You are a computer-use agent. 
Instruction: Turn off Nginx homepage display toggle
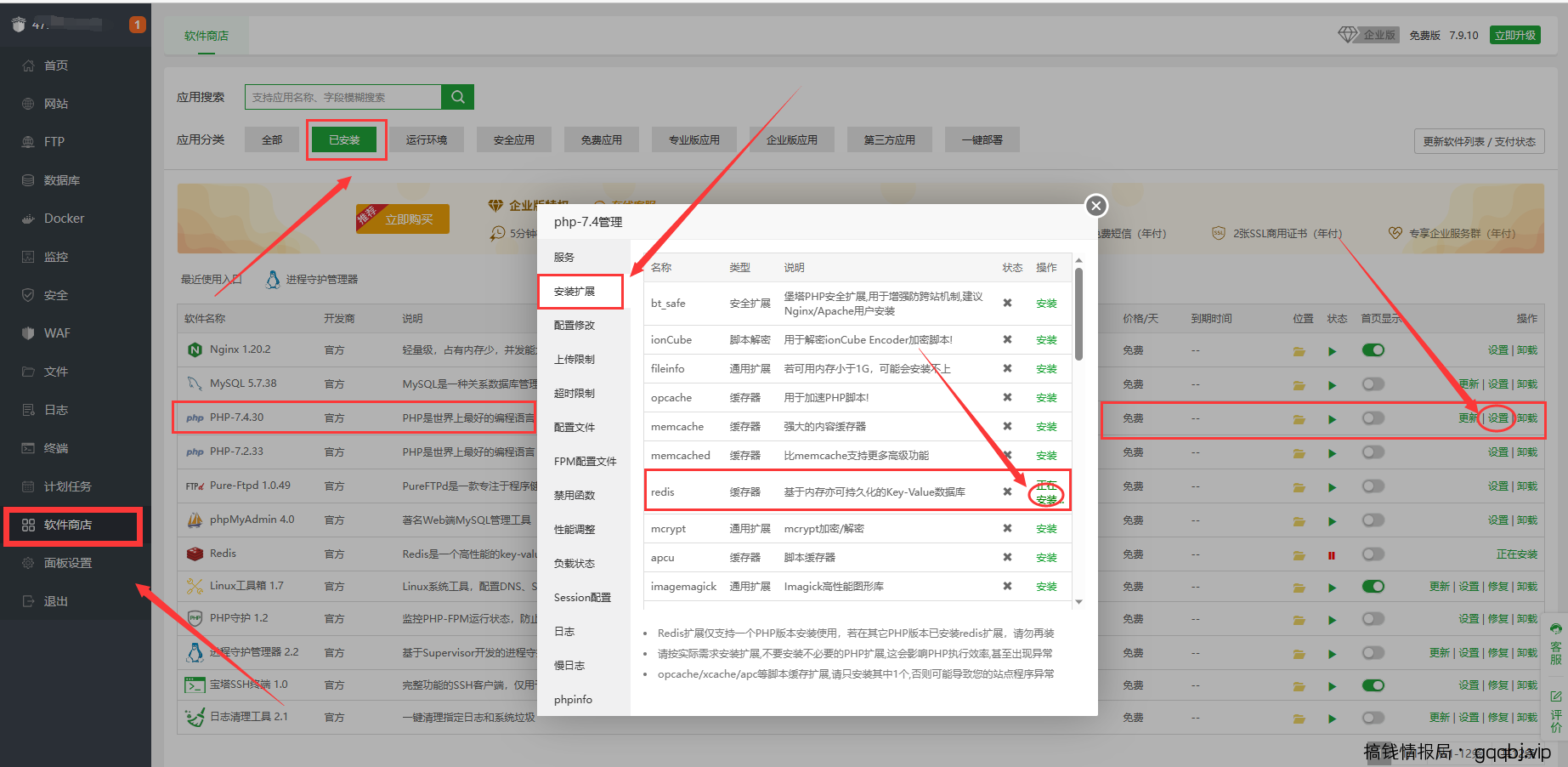pos(1374,349)
